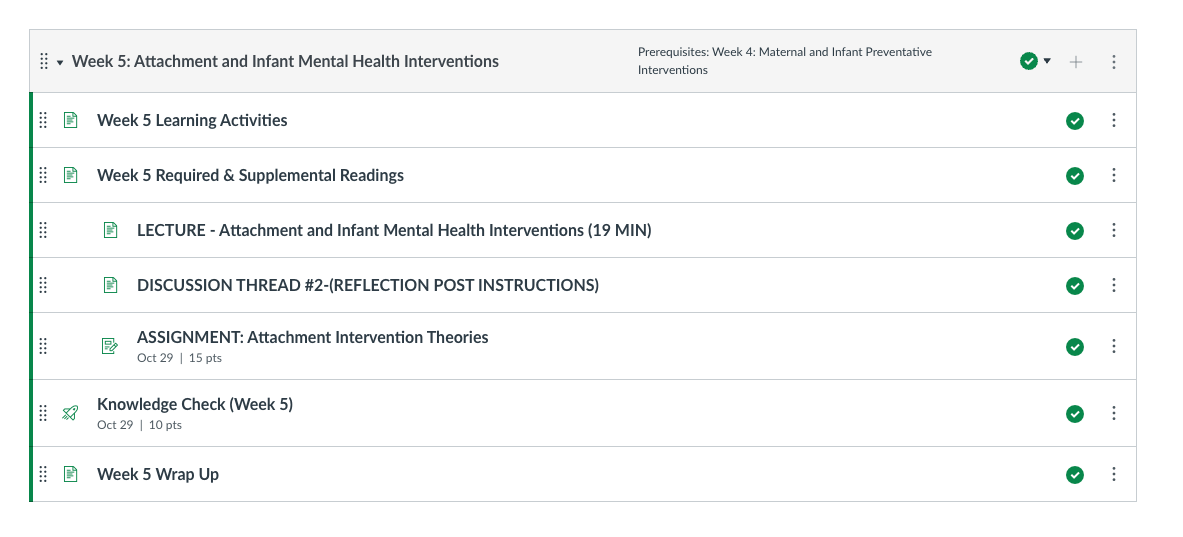
Task: Open the Week 5 module kebab options menu
Action: click(1114, 62)
